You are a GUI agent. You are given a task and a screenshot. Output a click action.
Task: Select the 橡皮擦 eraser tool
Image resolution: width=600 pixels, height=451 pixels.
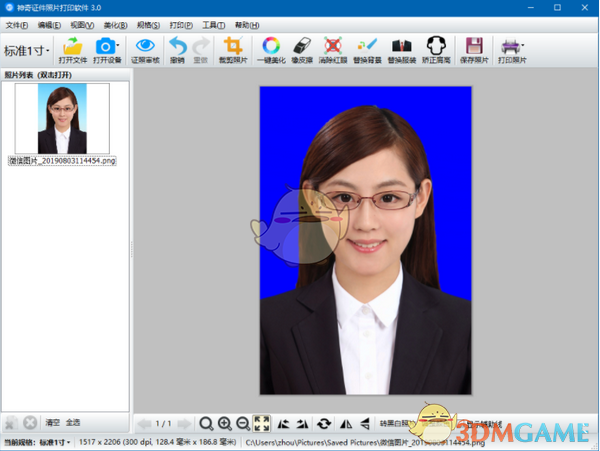click(304, 49)
